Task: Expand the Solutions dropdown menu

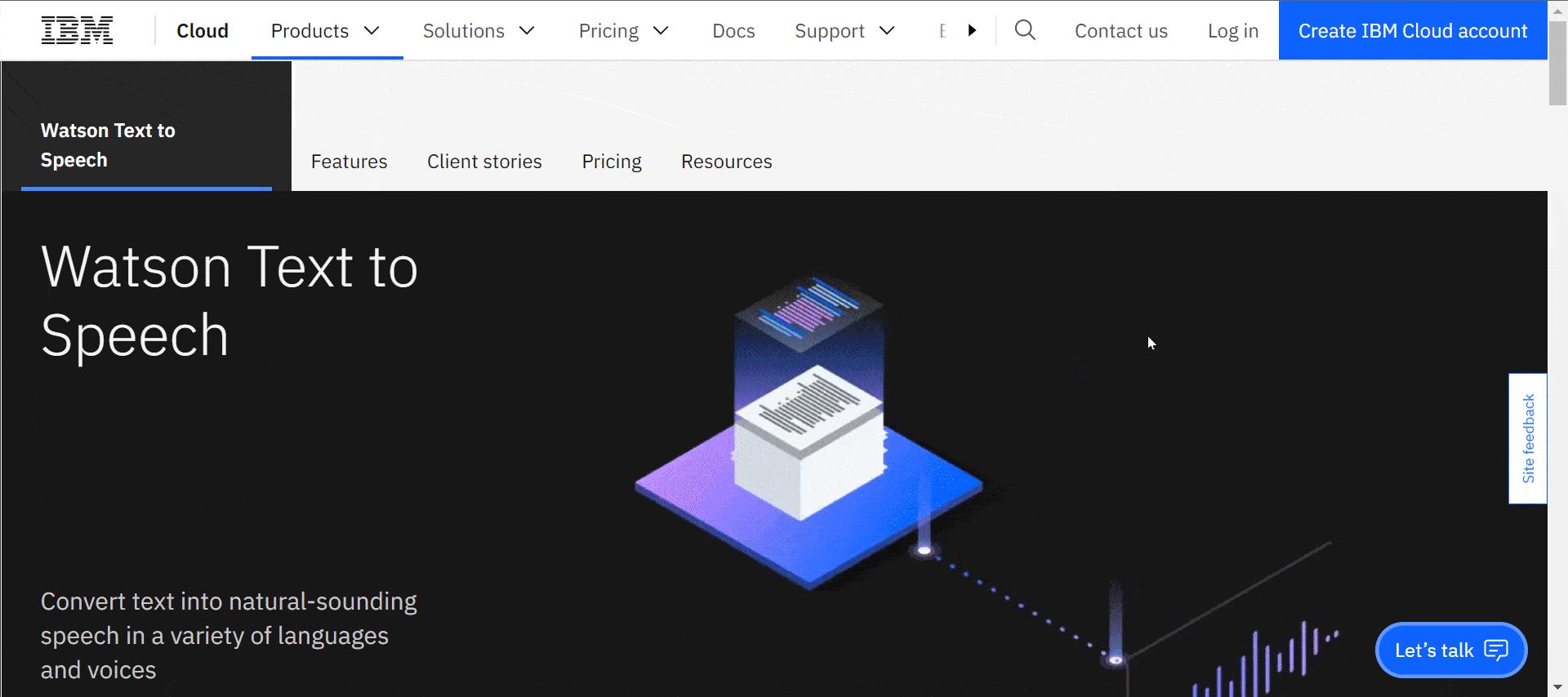Action: [x=479, y=31]
